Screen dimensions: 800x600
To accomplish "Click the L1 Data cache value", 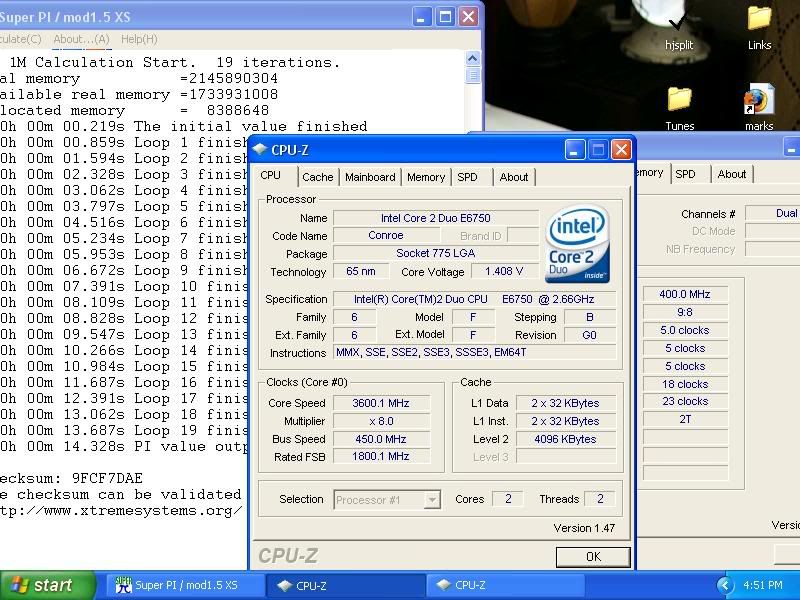I will (x=565, y=403).
